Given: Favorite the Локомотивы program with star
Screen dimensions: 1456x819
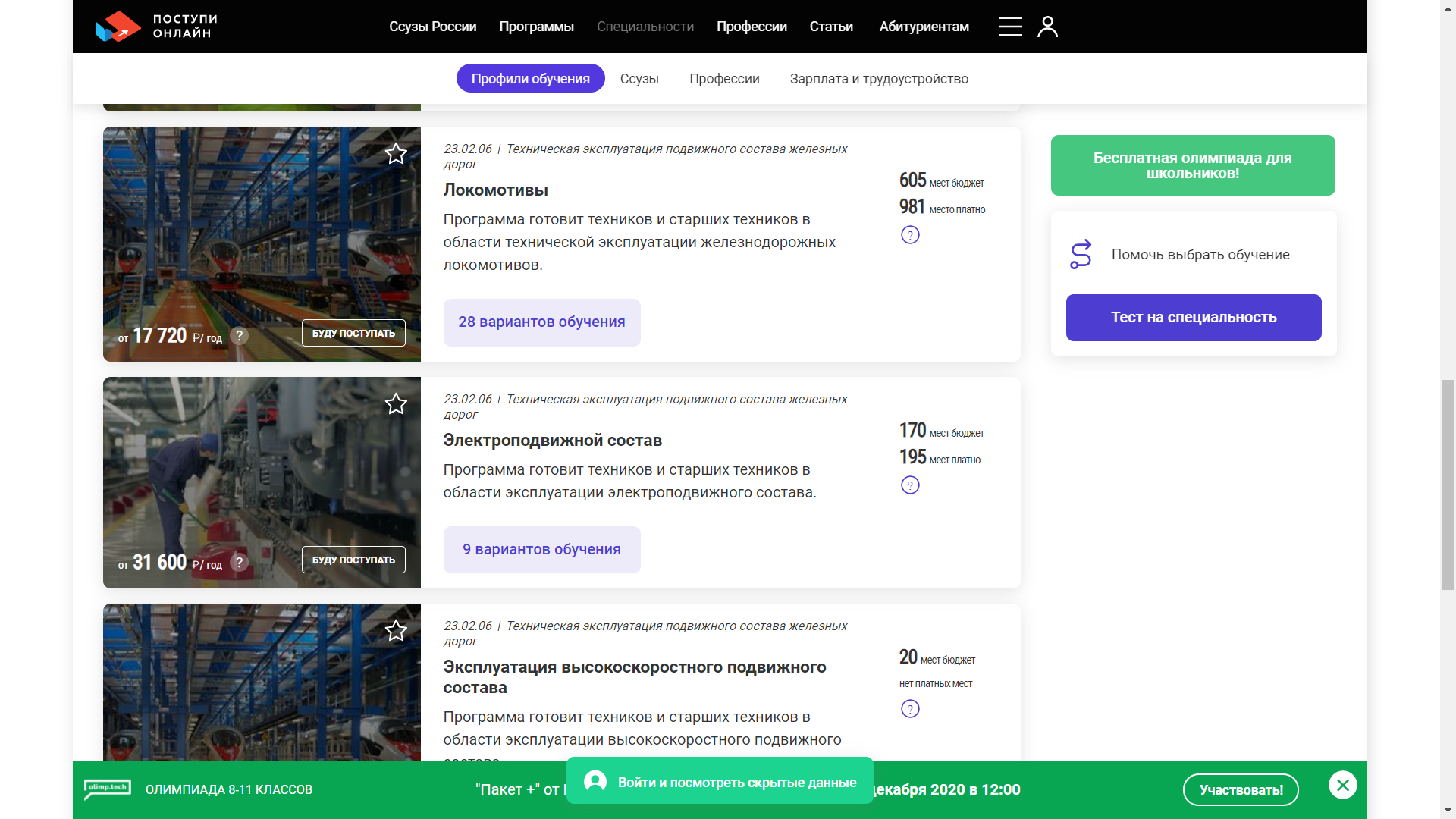Looking at the screenshot, I should pos(396,154).
